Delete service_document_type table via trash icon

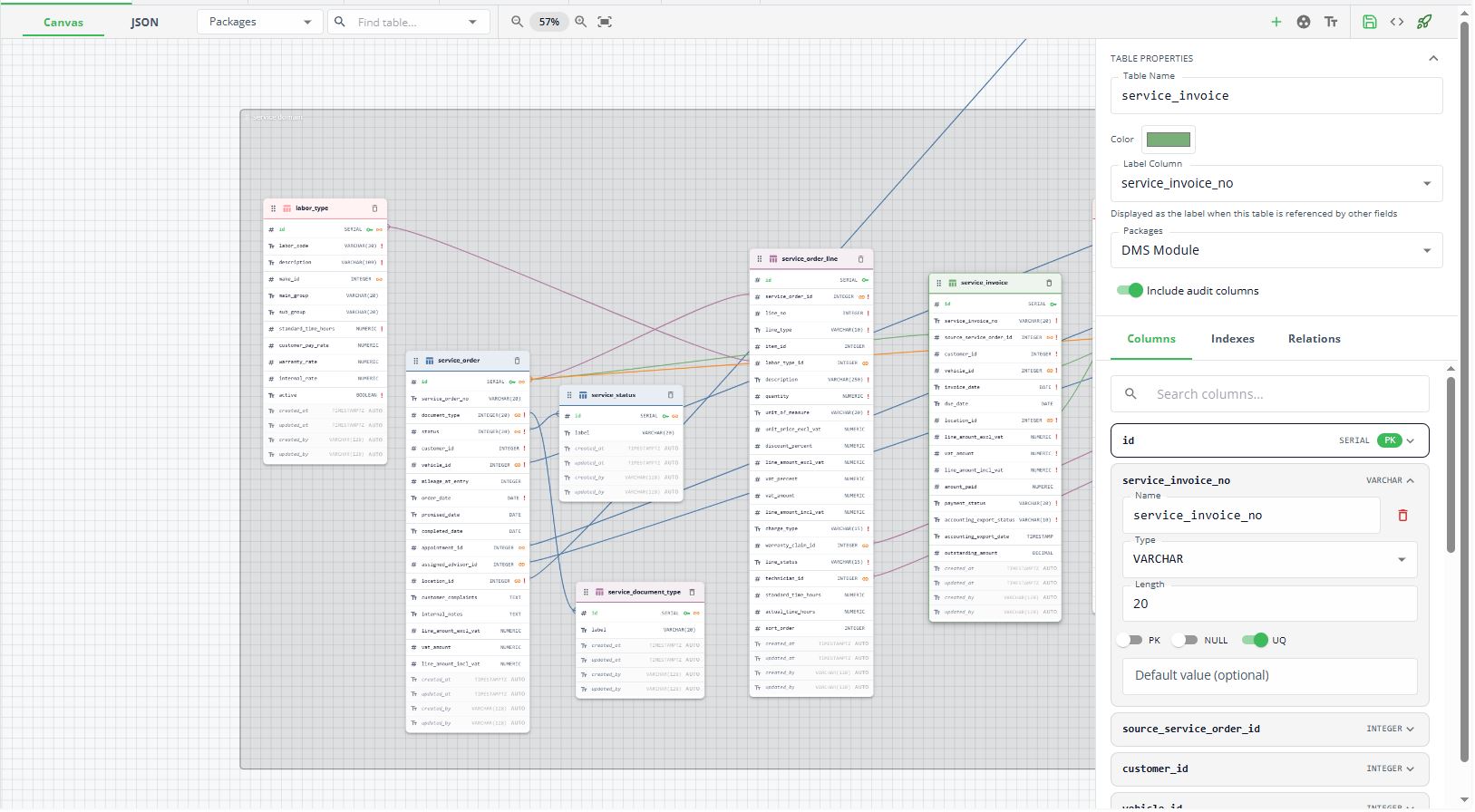[x=692, y=593]
